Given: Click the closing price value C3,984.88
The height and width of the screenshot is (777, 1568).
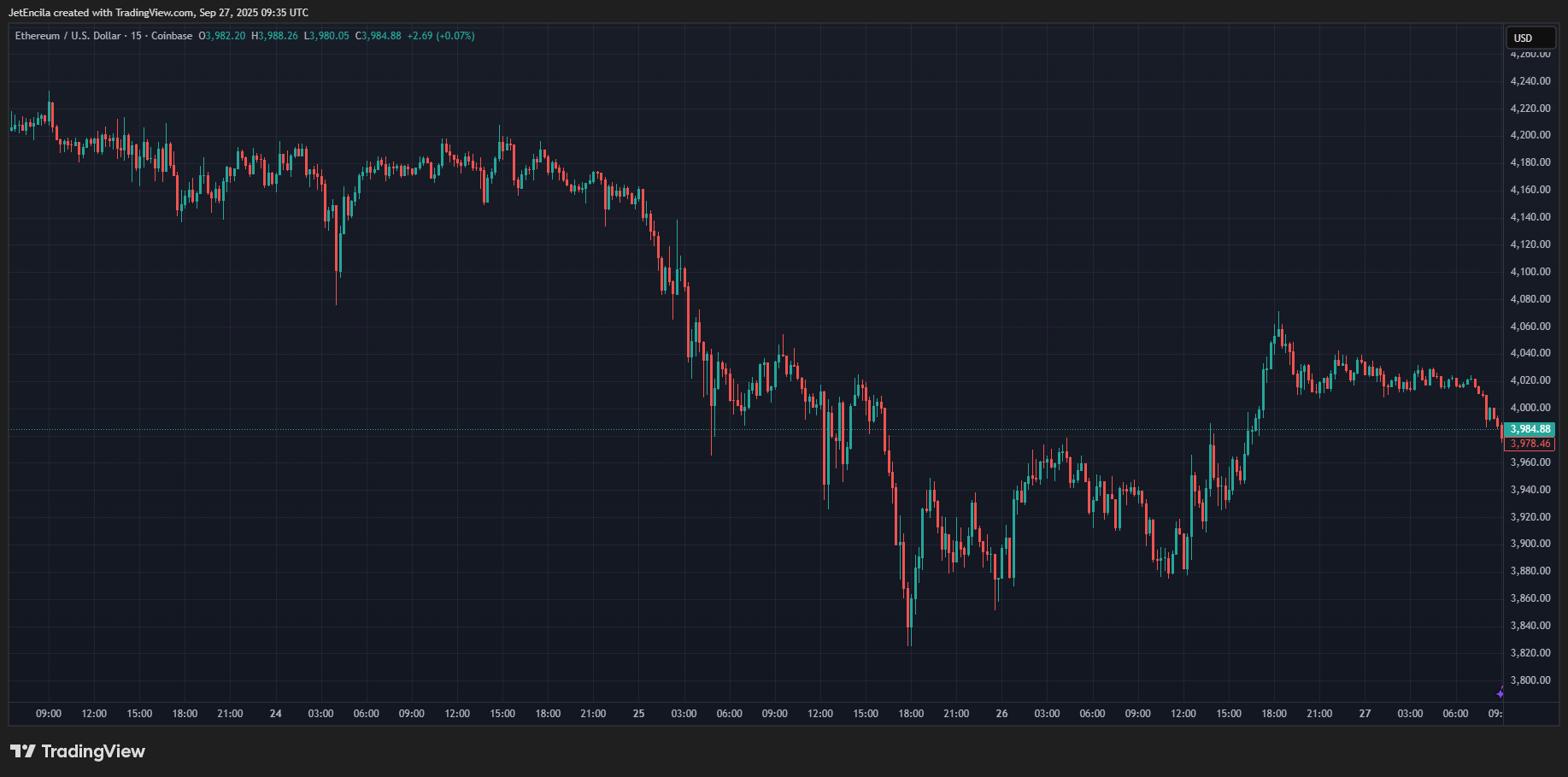Looking at the screenshot, I should click(x=379, y=36).
